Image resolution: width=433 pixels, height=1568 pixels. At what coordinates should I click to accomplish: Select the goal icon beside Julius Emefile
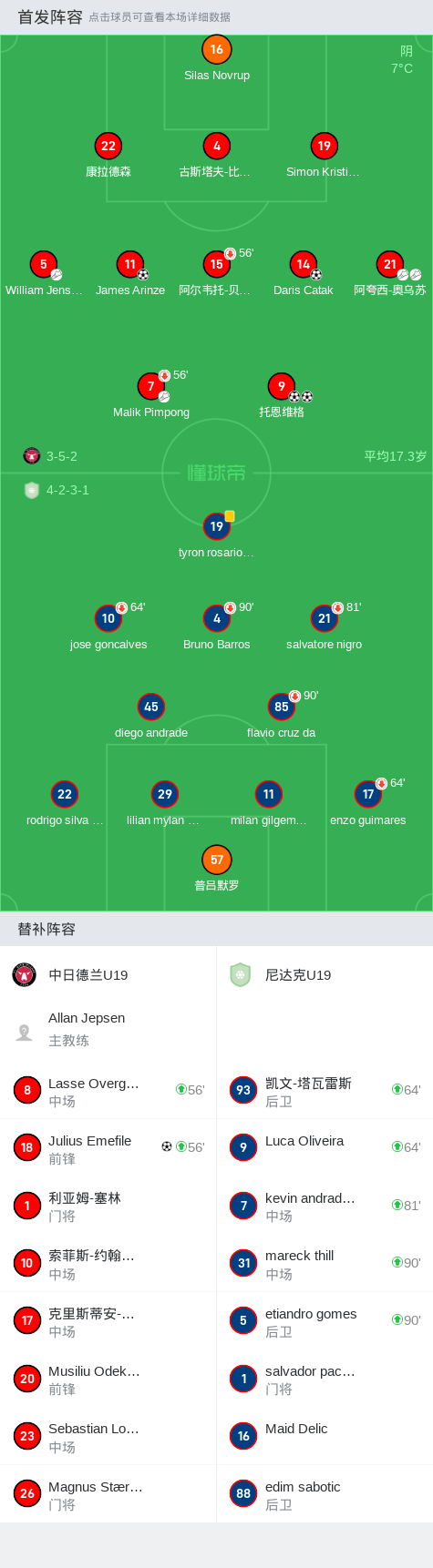pyautogui.click(x=167, y=1146)
